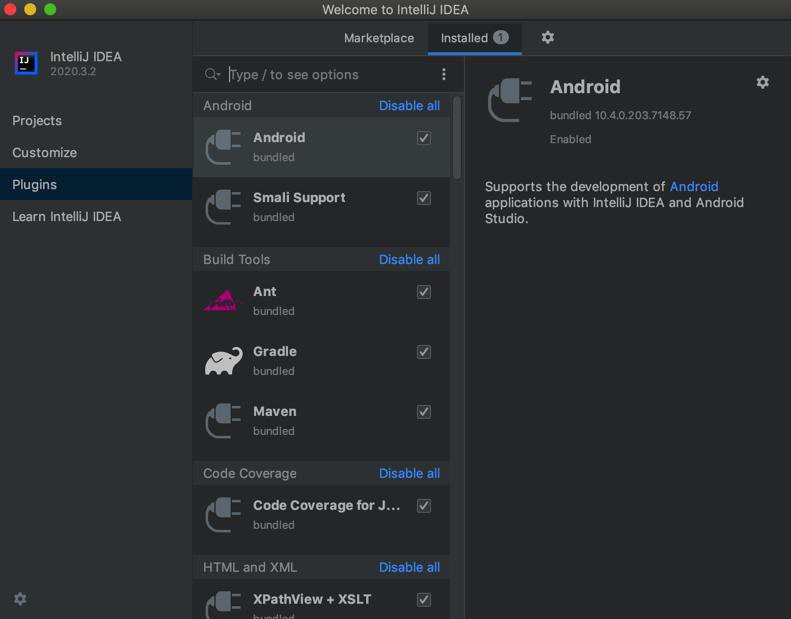Open the three-dot search options menu
Screen dimensions: 791x619
click(443, 75)
